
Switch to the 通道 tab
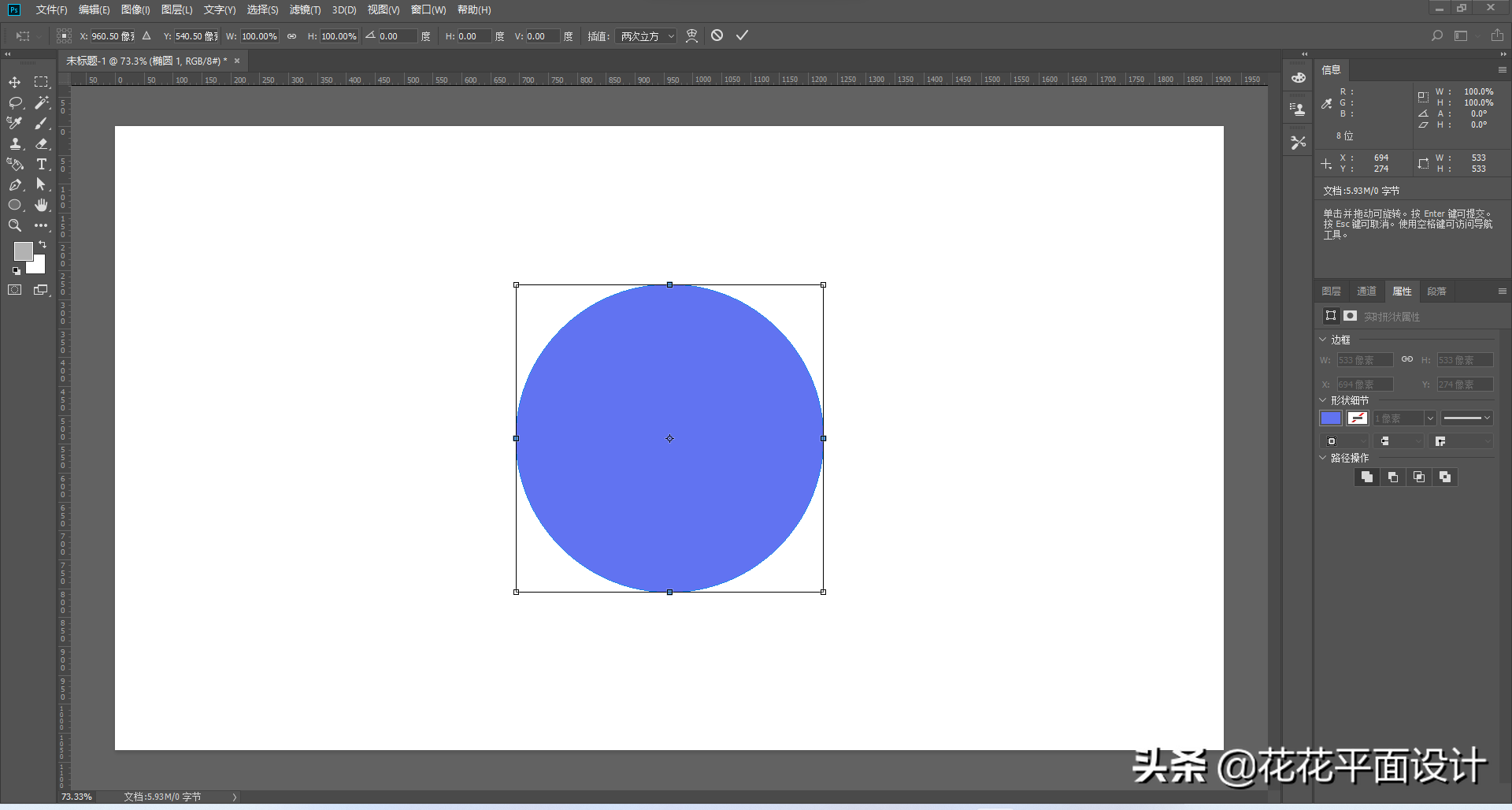(1366, 292)
